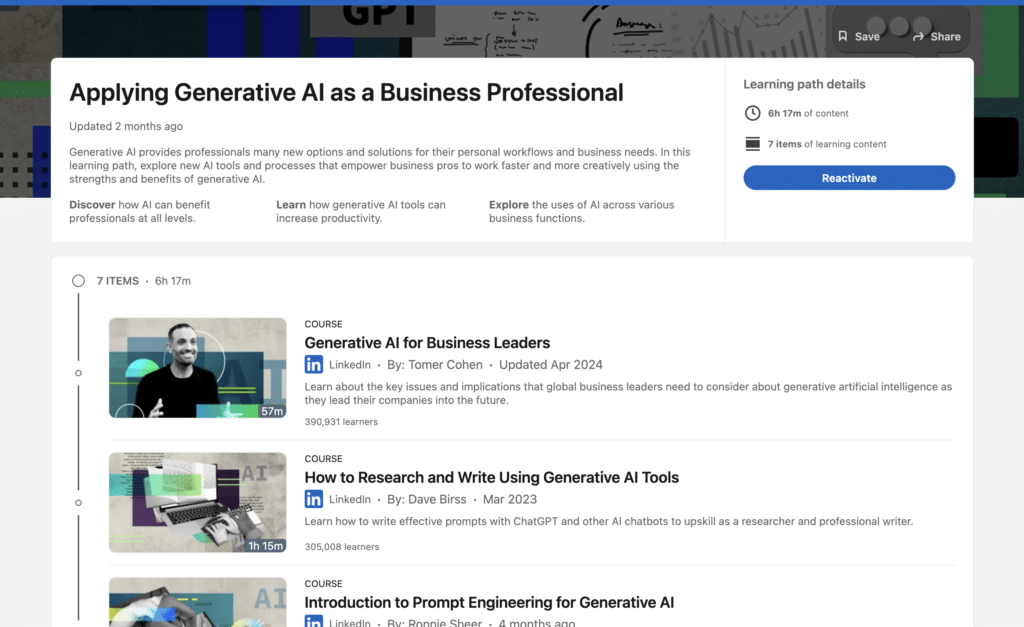1024x627 pixels.
Task: Click 7 items of learning content text
Action: pyautogui.click(x=827, y=144)
